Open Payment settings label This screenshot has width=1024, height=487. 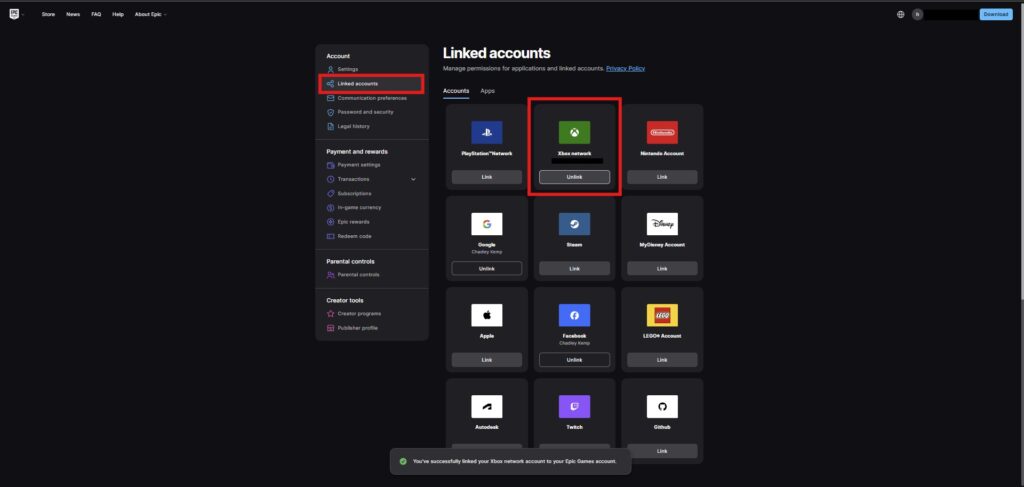tap(359, 165)
